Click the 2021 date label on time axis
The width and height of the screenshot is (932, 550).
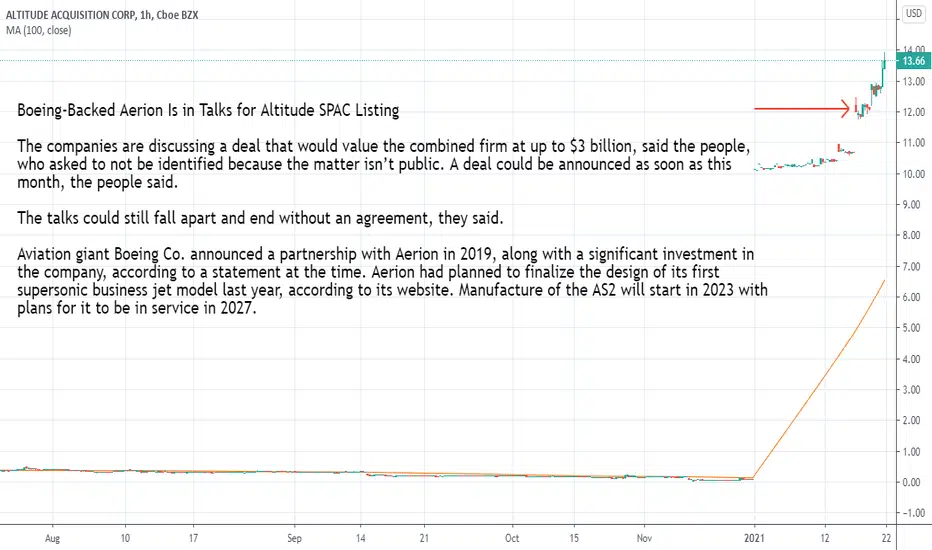pos(754,538)
